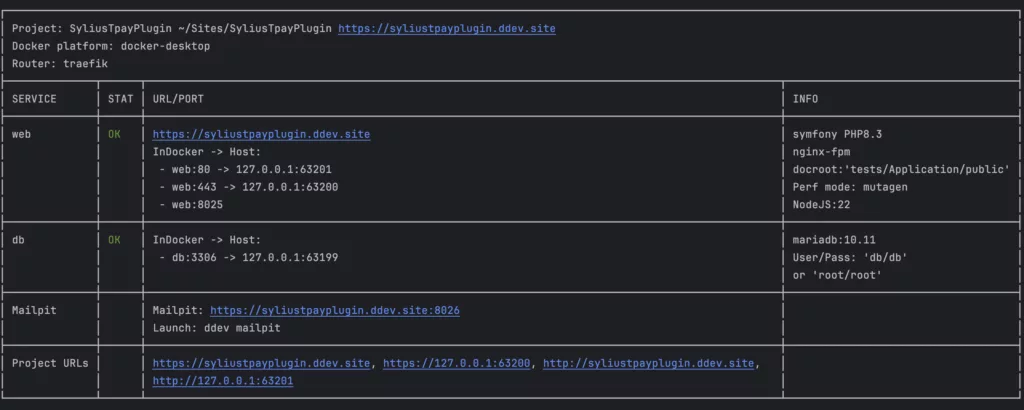
Task: Click the docroot 'tests/Application/public' text
Action: (x=901, y=170)
